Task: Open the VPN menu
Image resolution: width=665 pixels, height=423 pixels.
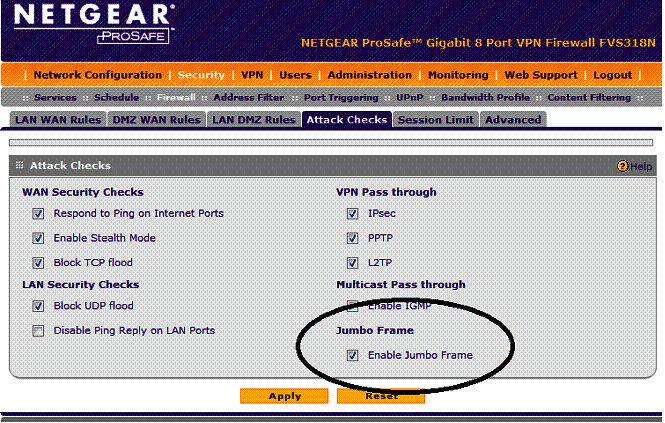Action: pyautogui.click(x=252, y=75)
